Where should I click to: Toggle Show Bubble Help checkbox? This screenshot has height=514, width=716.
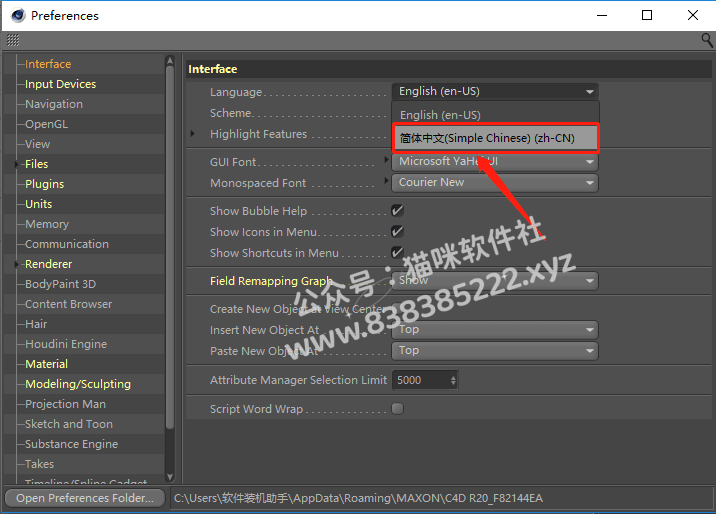[397, 210]
